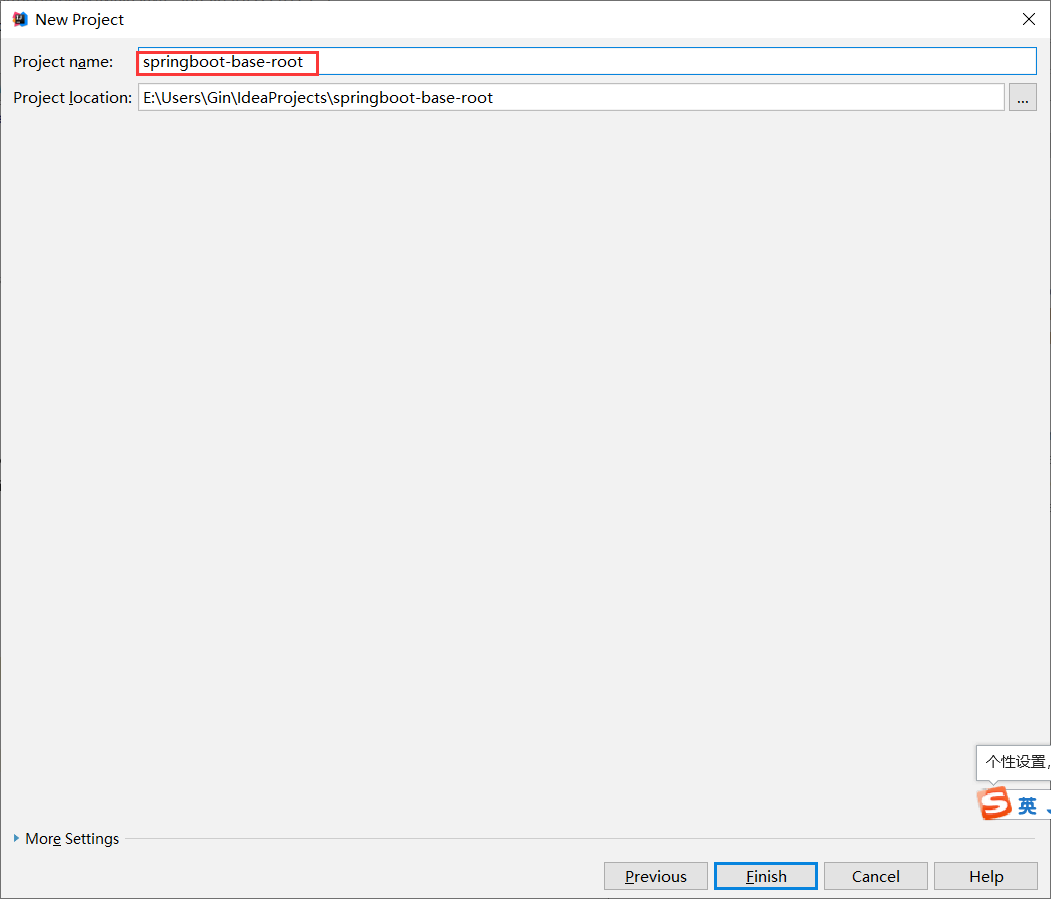
Task: Close the New Project window
Action: coord(1029,19)
